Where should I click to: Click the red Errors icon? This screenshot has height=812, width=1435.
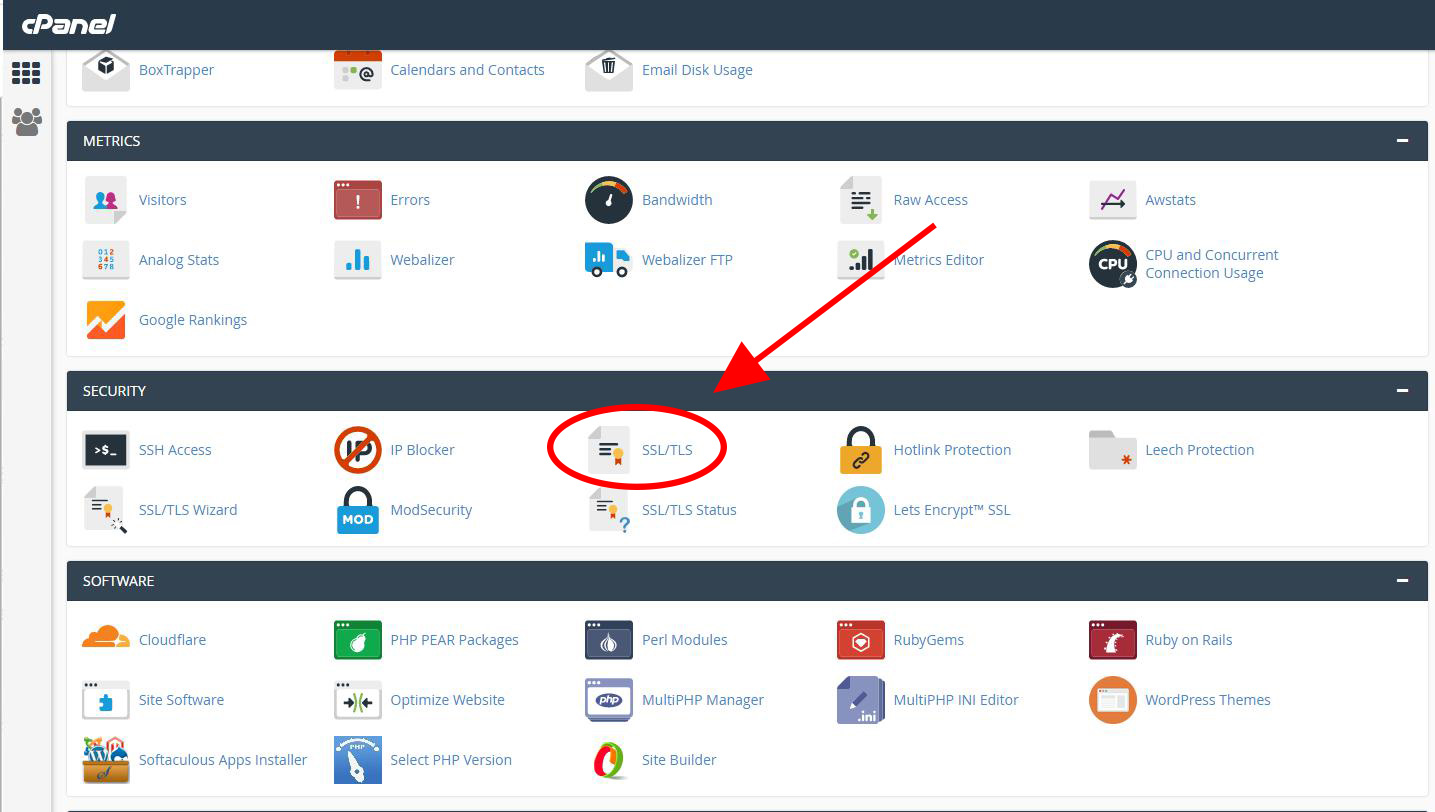[x=358, y=200]
